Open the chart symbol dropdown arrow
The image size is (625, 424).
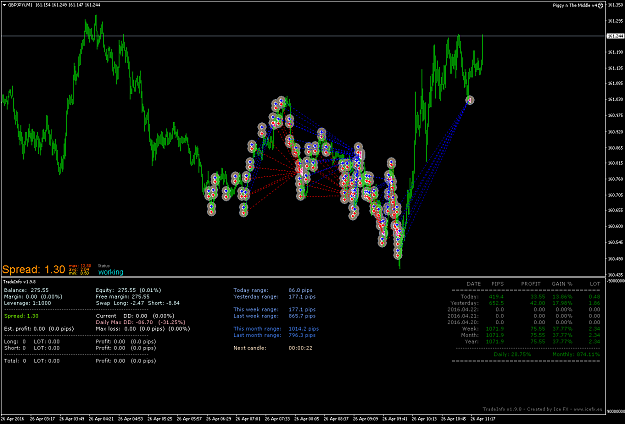tap(4, 5)
